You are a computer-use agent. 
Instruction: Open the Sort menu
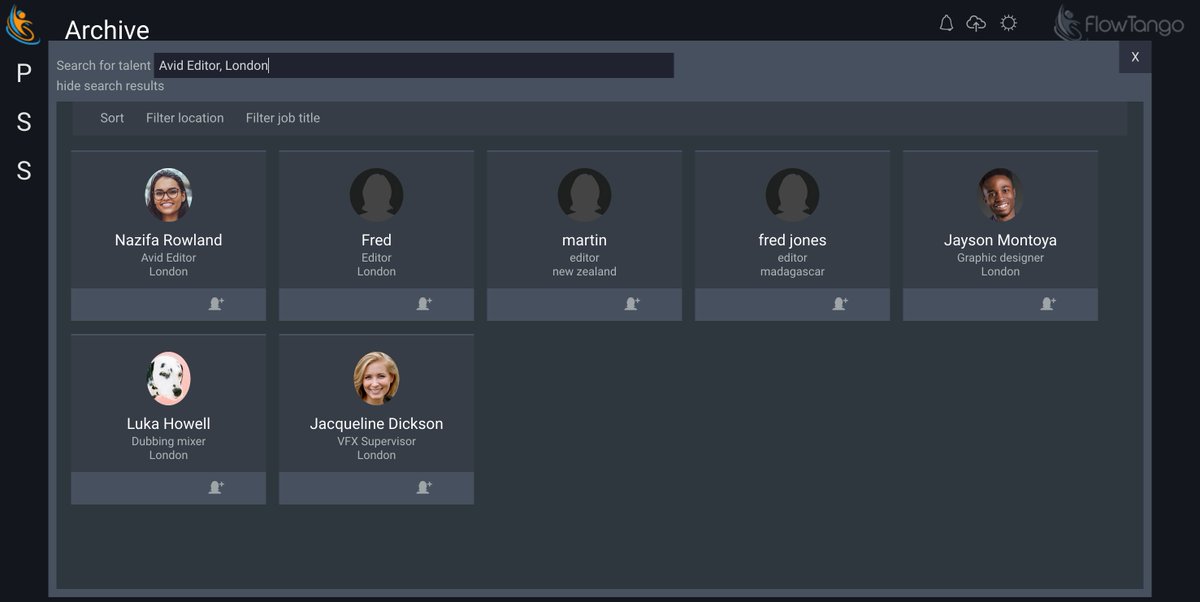click(x=112, y=118)
